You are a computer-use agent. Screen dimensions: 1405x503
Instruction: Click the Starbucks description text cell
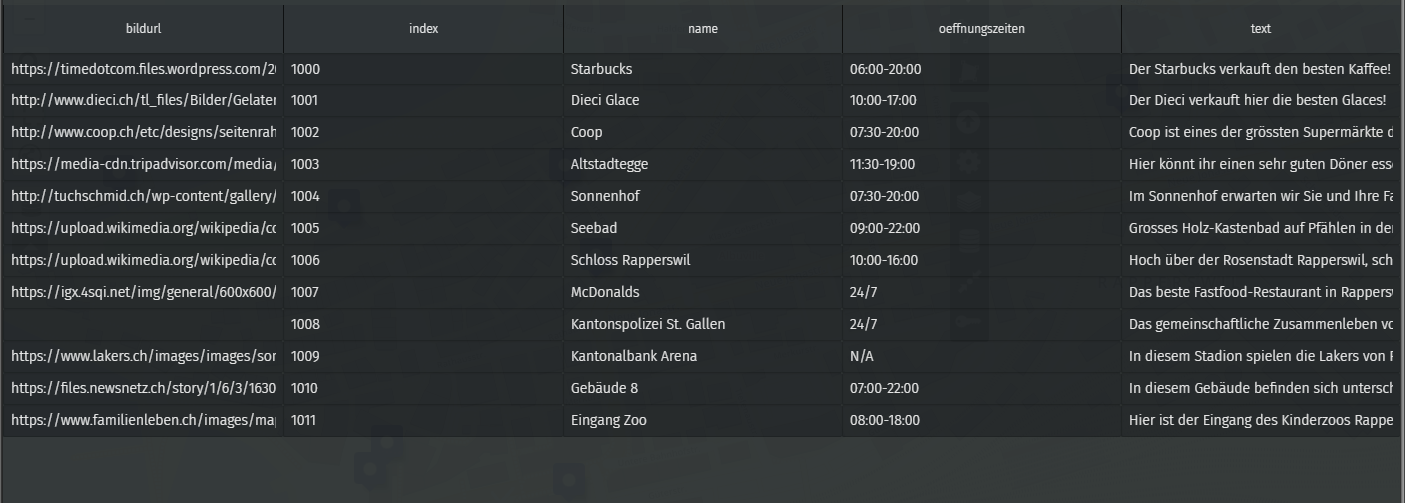tap(1259, 69)
